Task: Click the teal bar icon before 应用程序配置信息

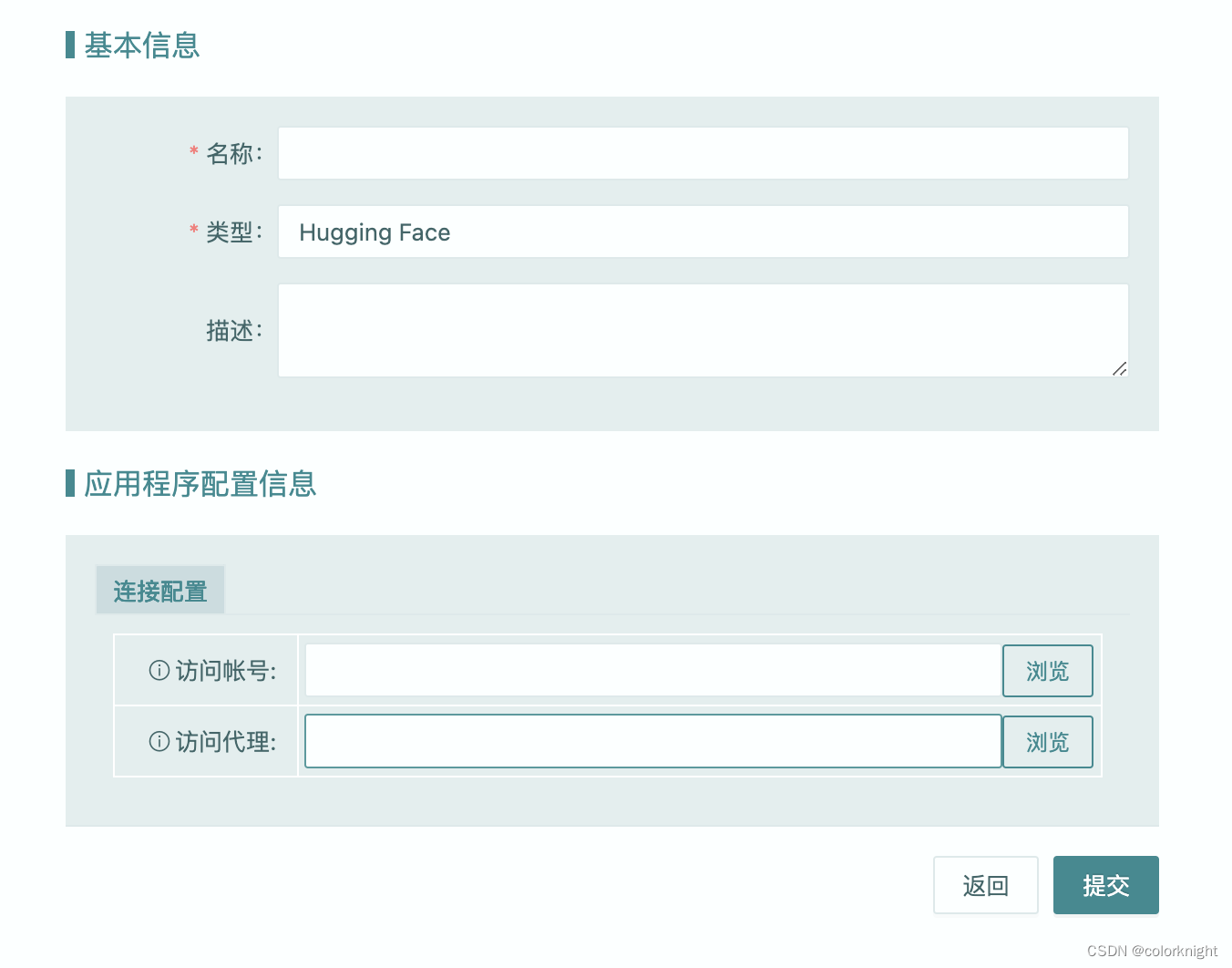Action: 70,484
